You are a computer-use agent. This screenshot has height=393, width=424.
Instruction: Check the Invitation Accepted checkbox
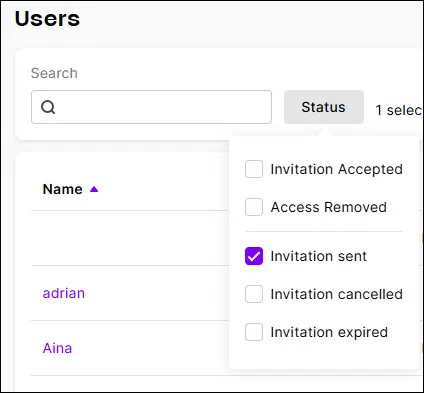point(254,169)
